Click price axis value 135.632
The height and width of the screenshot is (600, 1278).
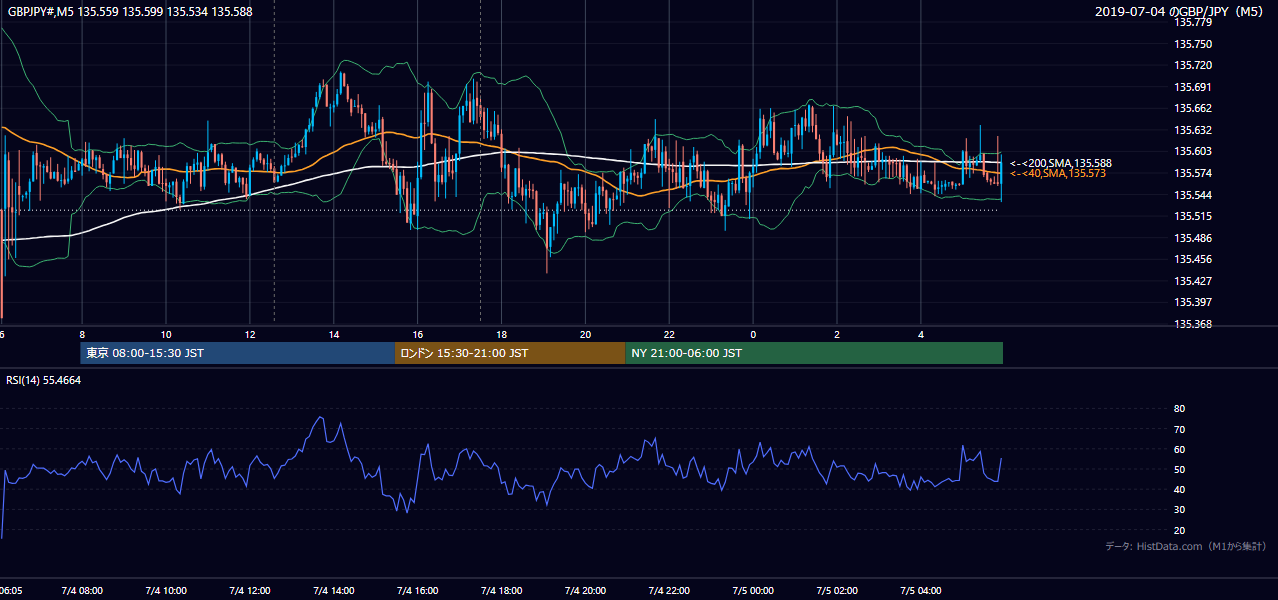1193,130
